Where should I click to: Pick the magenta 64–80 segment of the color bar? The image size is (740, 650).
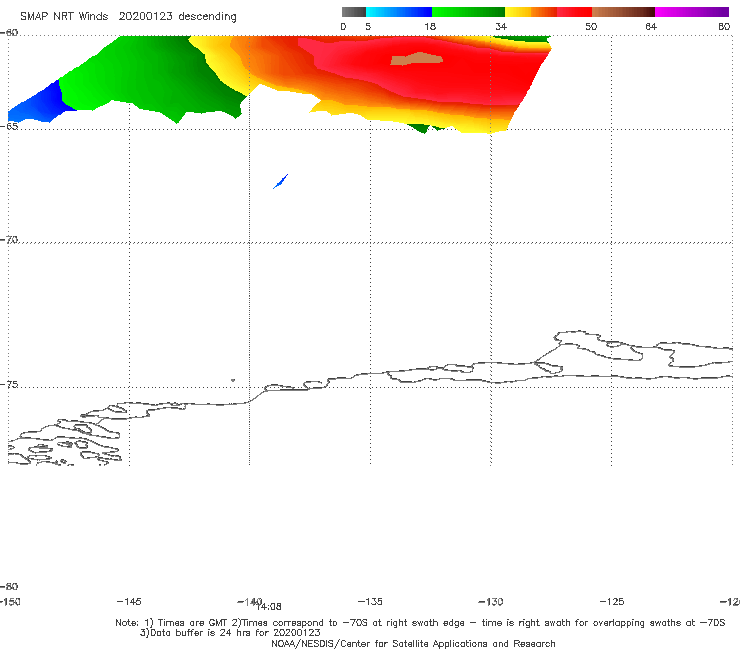[x=692, y=12]
